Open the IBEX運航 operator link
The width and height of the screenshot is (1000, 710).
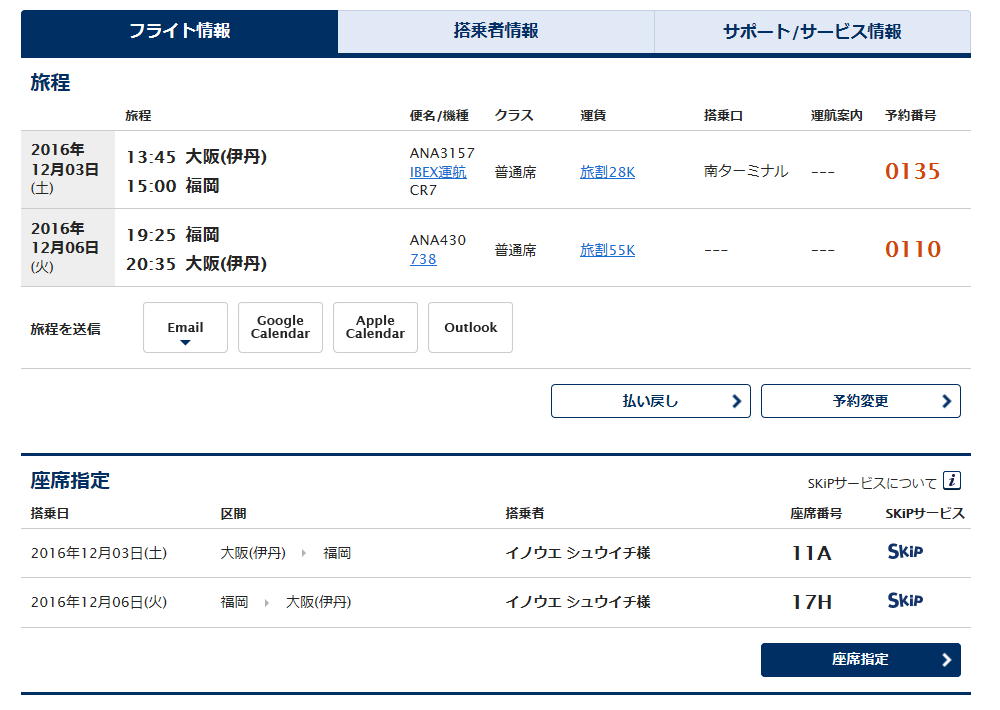[438, 172]
